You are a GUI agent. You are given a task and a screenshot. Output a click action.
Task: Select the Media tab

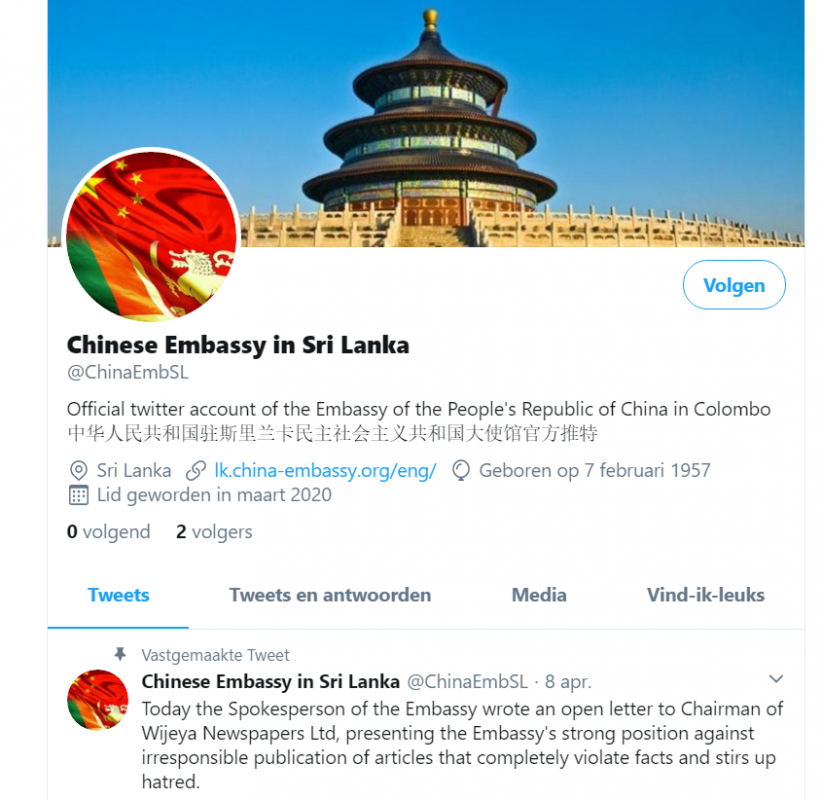coord(539,595)
